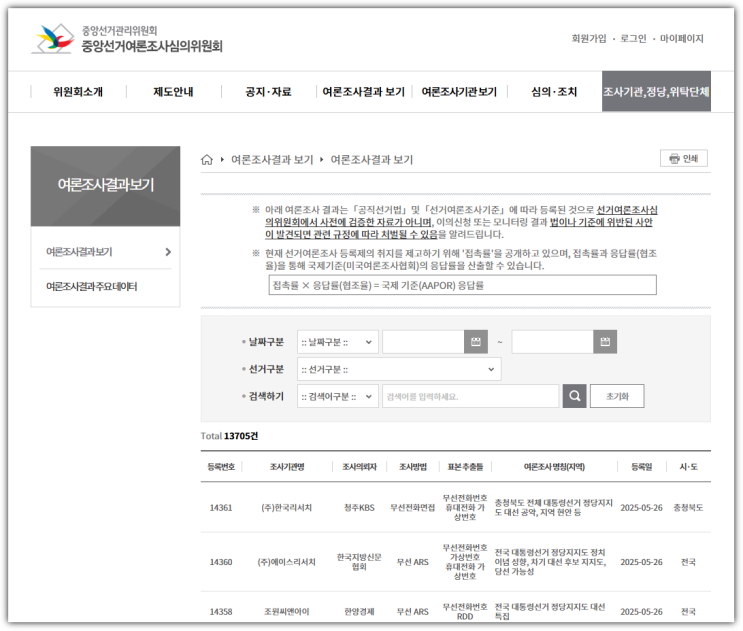The height and width of the screenshot is (631, 743).
Task: Click 한양경제 requester cell
Action: pyautogui.click(x=359, y=612)
